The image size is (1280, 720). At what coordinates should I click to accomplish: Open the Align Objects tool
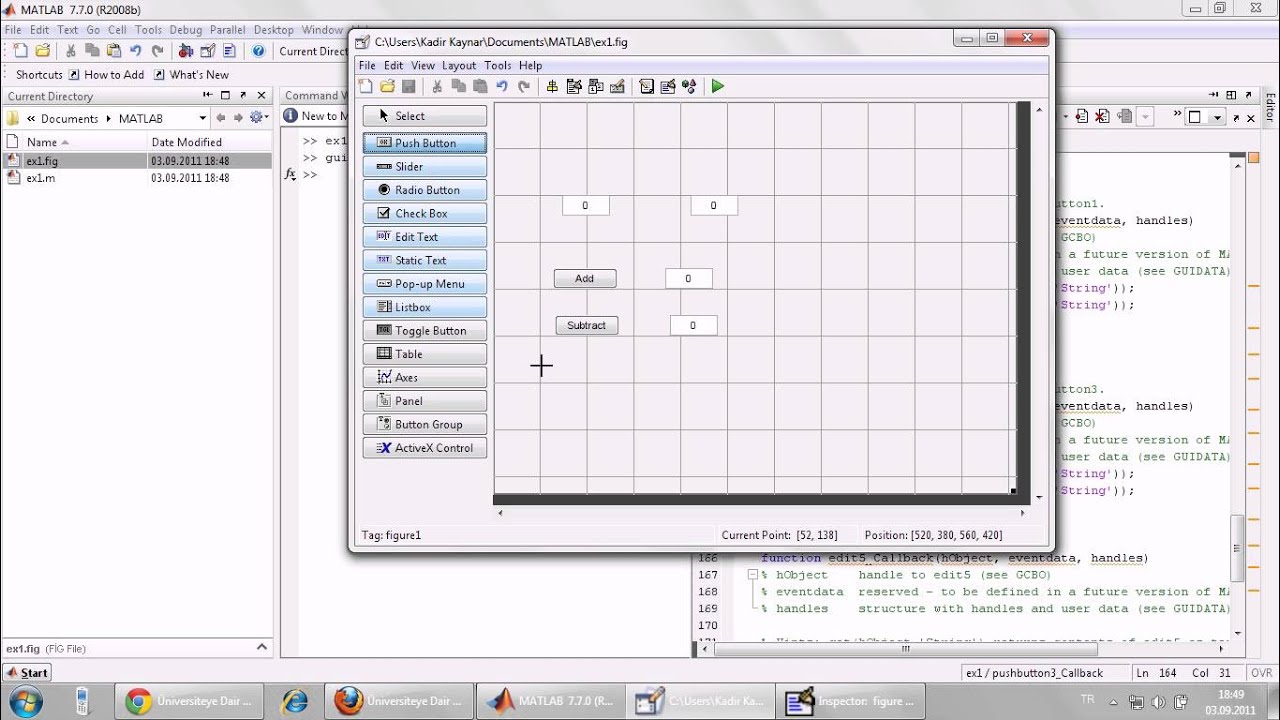coord(552,87)
